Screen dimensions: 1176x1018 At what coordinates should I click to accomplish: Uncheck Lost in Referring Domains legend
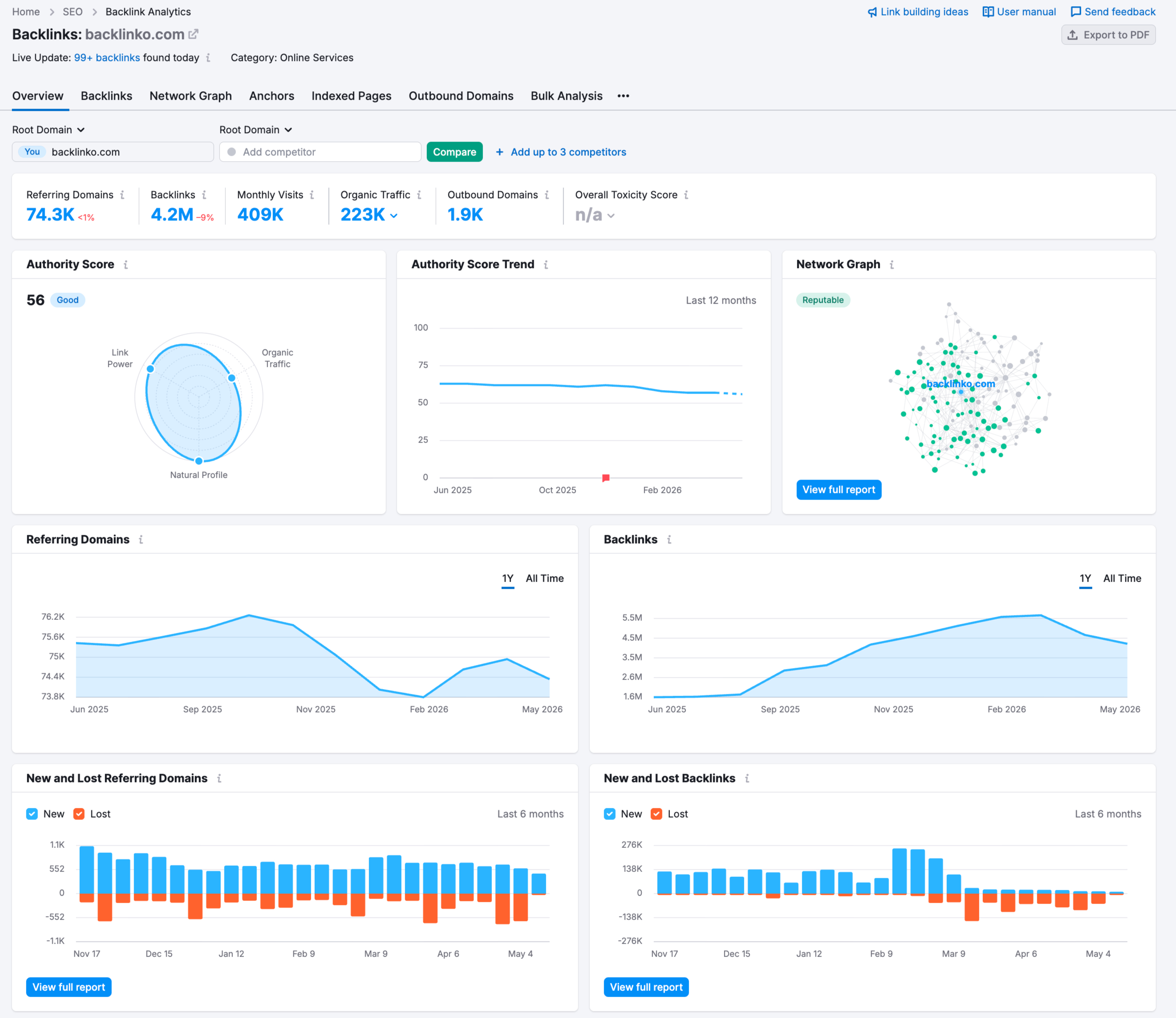pos(79,814)
